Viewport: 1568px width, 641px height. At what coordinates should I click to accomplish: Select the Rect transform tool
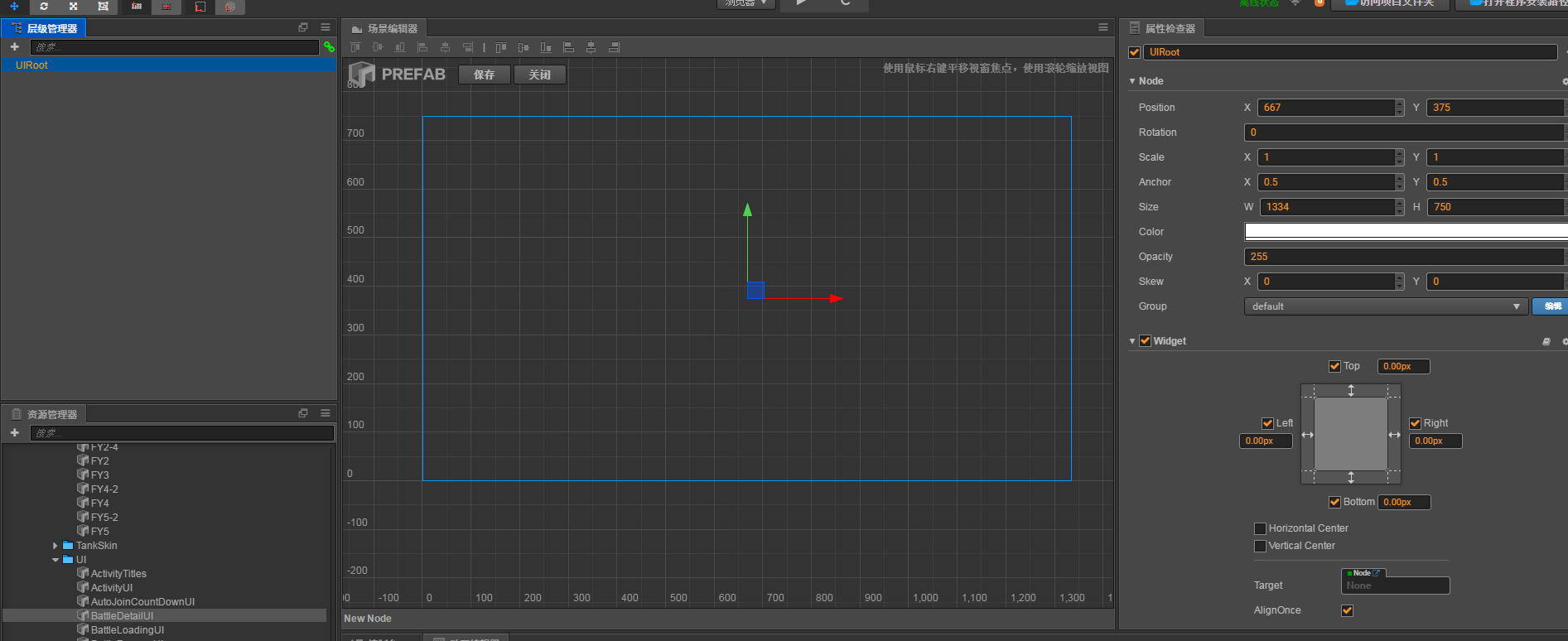point(103,6)
